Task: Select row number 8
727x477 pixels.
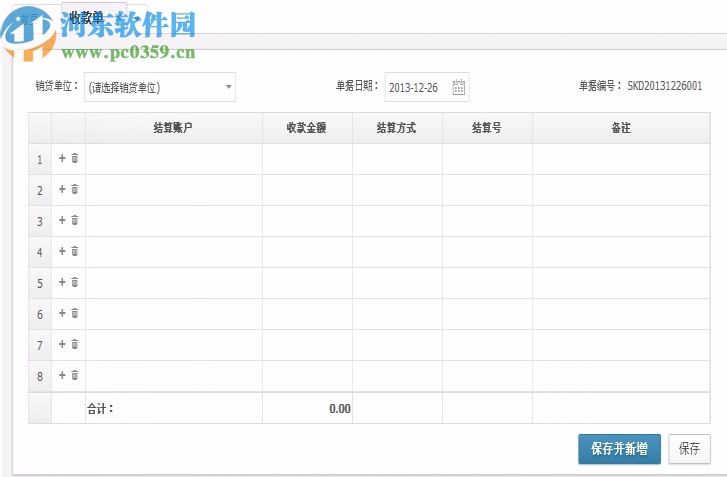Action: 40,376
